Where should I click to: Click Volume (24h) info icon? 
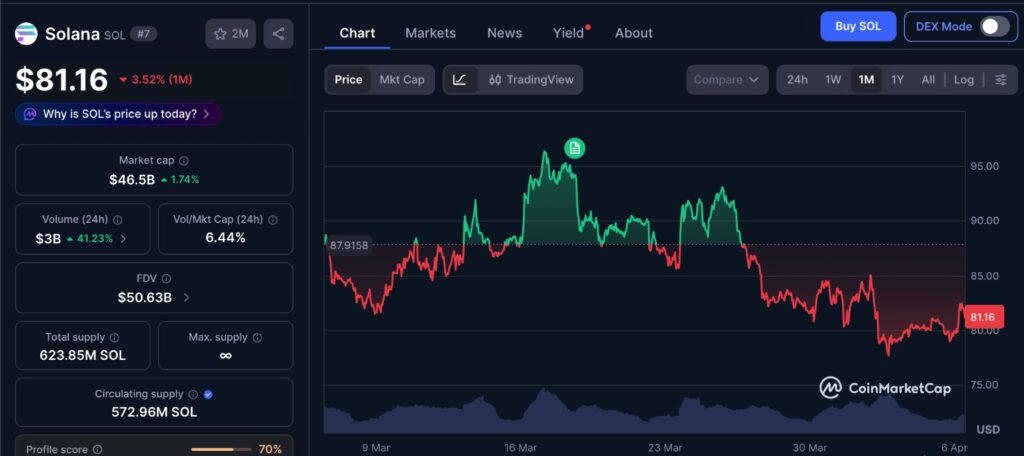118,220
